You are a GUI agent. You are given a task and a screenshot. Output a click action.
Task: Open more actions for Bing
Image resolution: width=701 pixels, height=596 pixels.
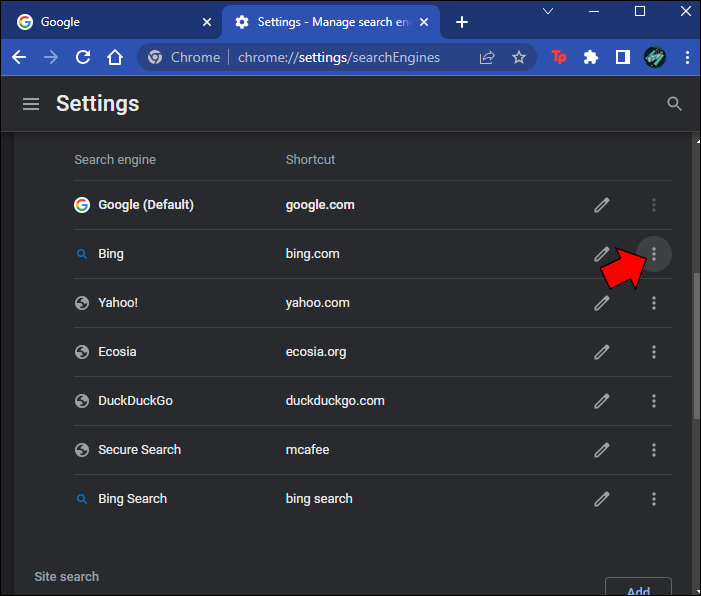tap(654, 254)
